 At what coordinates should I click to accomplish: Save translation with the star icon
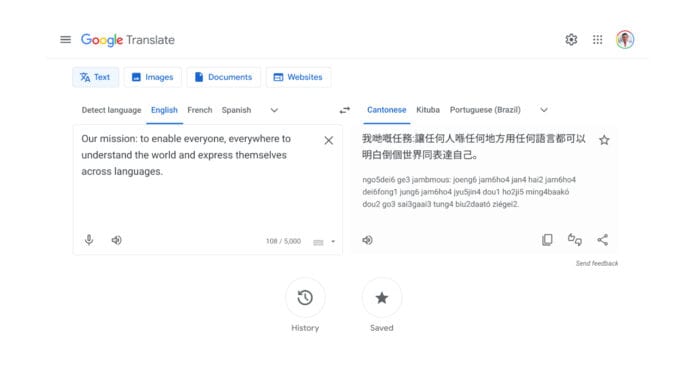tap(604, 140)
